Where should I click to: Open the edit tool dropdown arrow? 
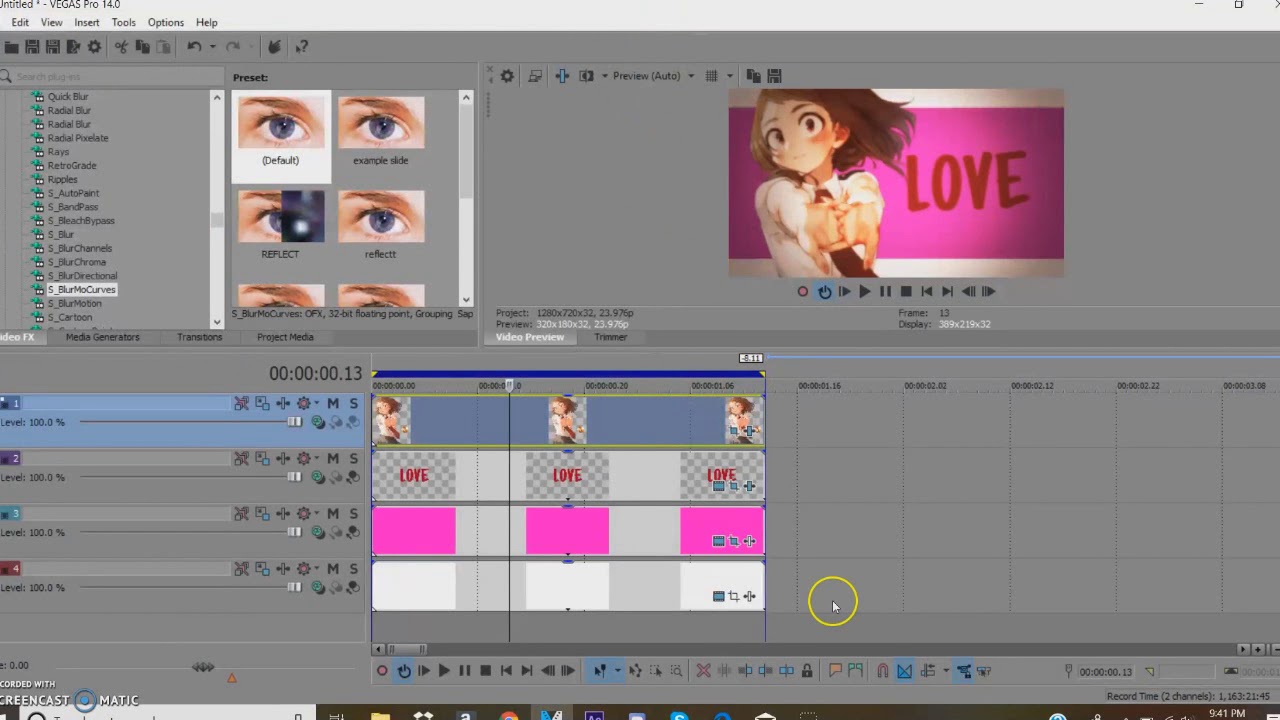tap(617, 671)
